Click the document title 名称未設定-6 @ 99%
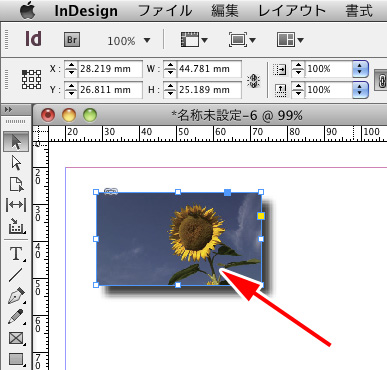This screenshot has width=387, height=370. click(237, 116)
